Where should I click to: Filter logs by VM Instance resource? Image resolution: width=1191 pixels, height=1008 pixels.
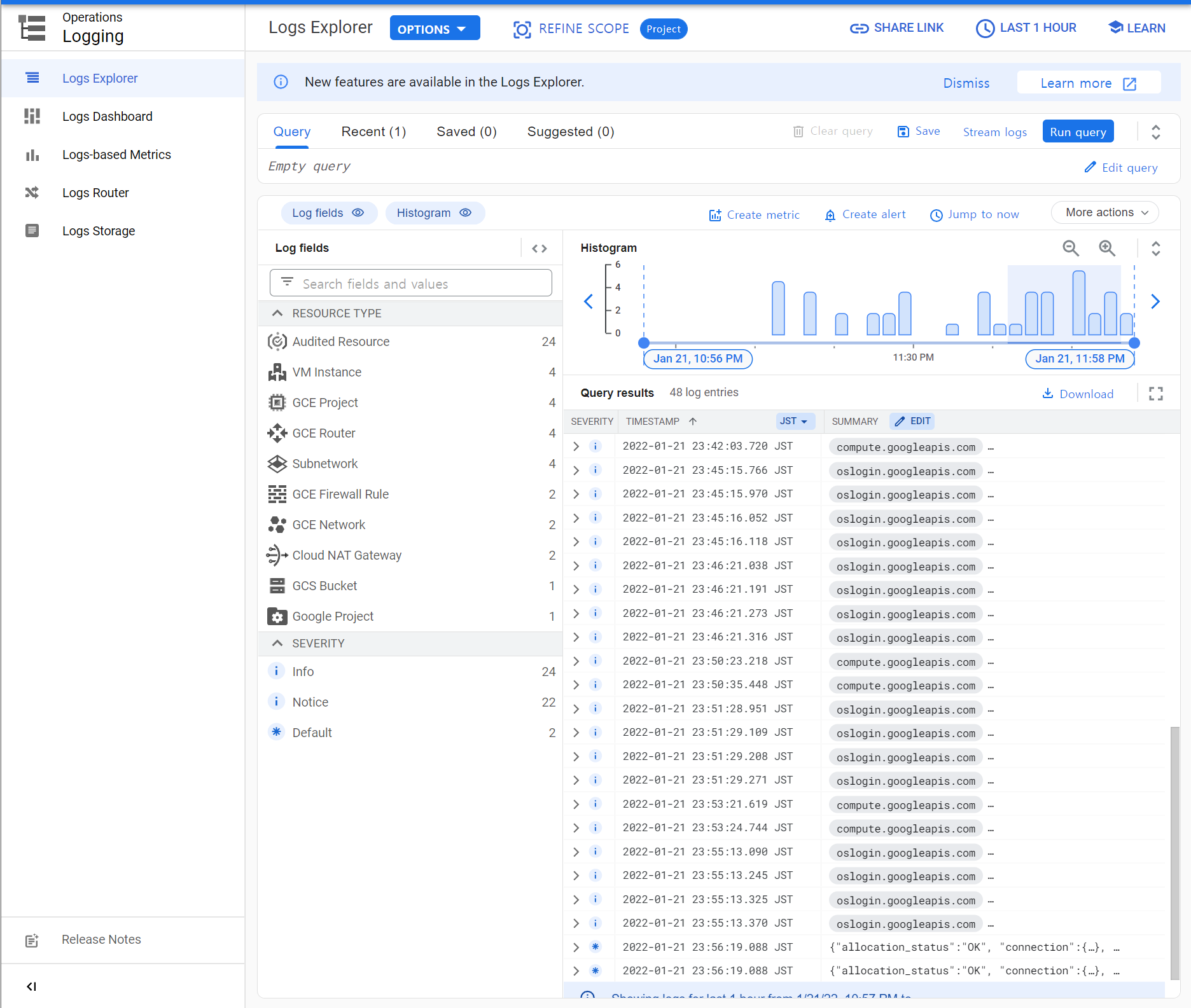click(410, 372)
